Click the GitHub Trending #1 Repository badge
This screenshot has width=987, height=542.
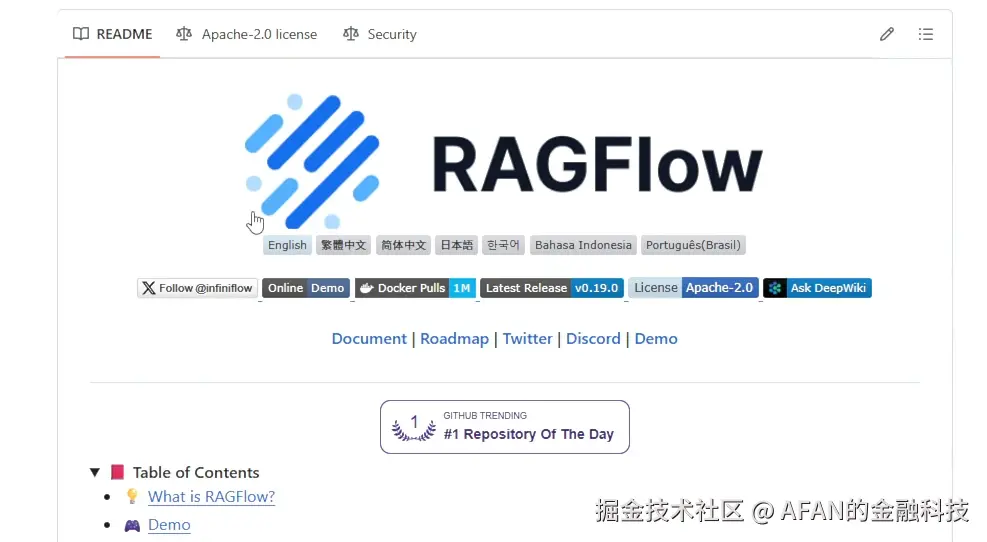click(x=505, y=427)
